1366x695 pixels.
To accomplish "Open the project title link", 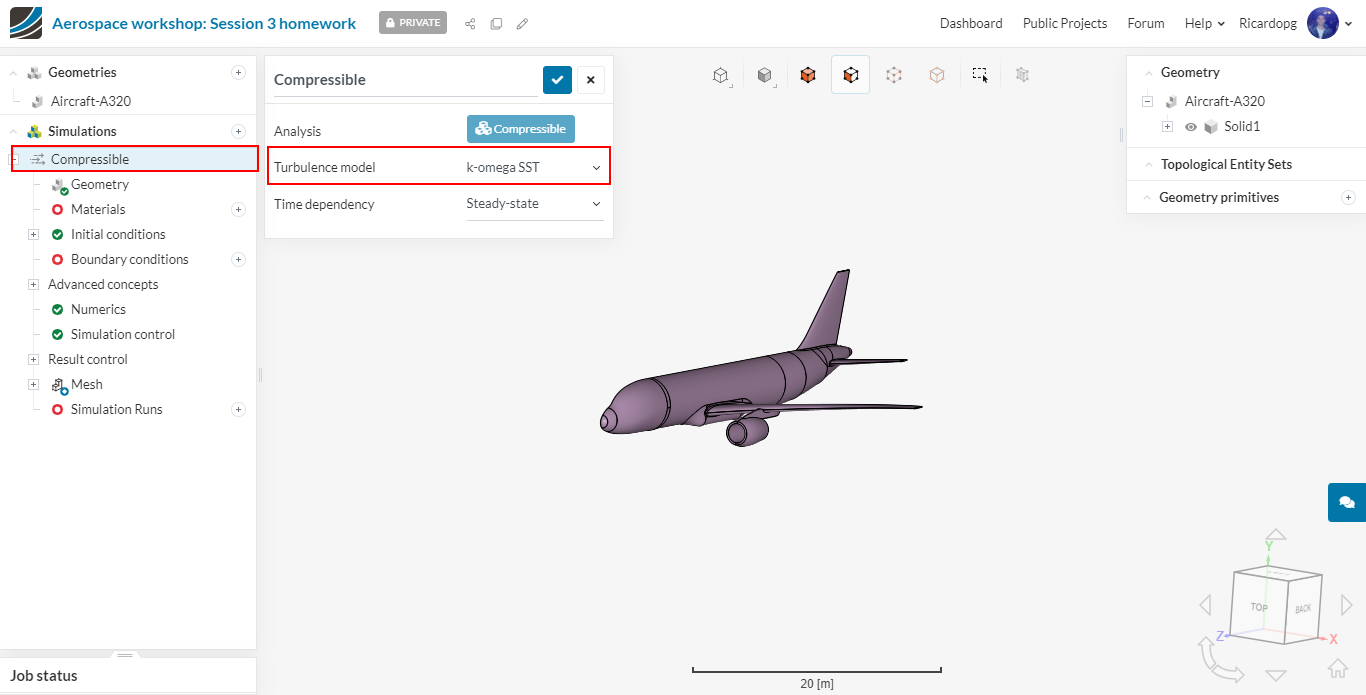I will (x=204, y=23).
